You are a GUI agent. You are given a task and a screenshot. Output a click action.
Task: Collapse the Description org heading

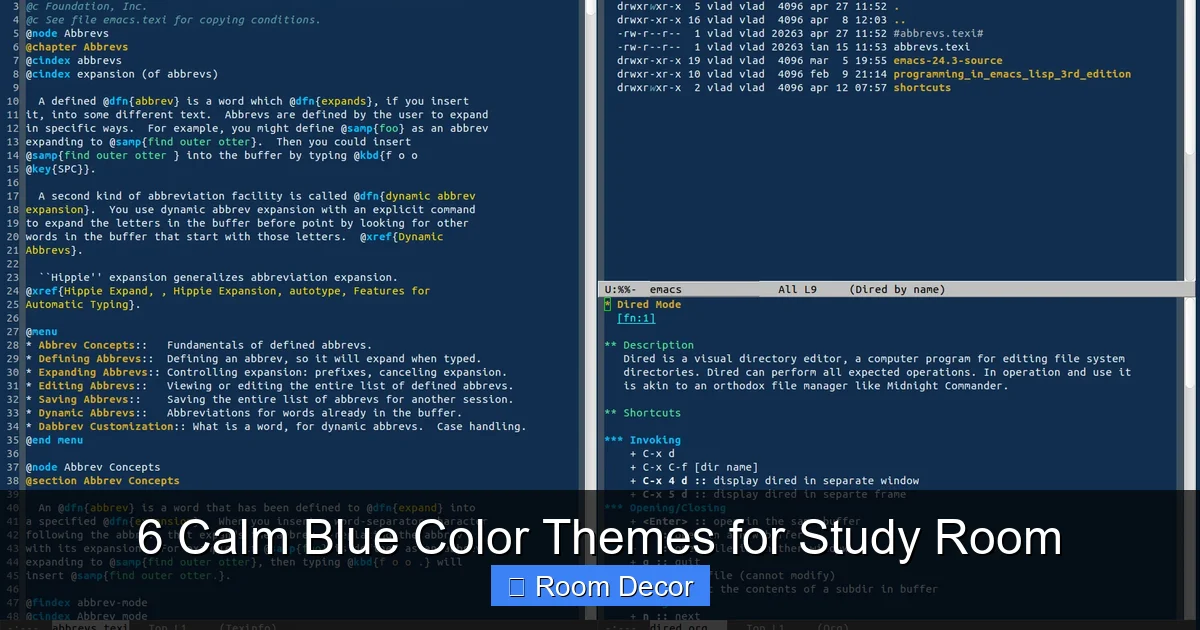pos(649,345)
